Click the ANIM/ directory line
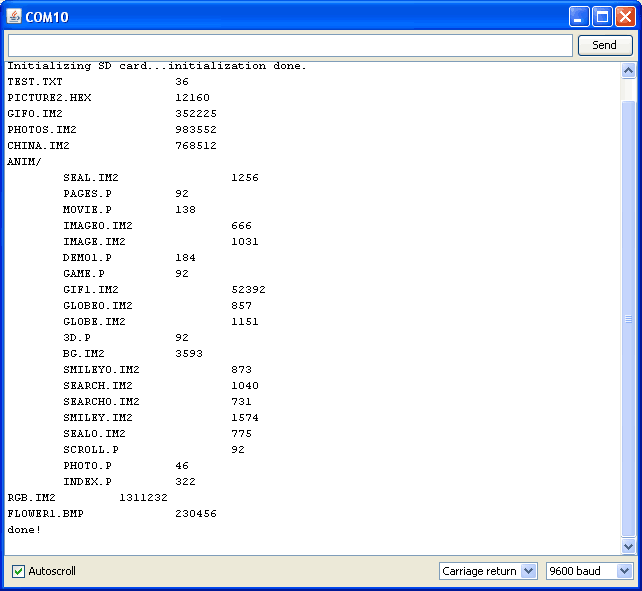Viewport: 642px width, 591px height. coord(25,162)
